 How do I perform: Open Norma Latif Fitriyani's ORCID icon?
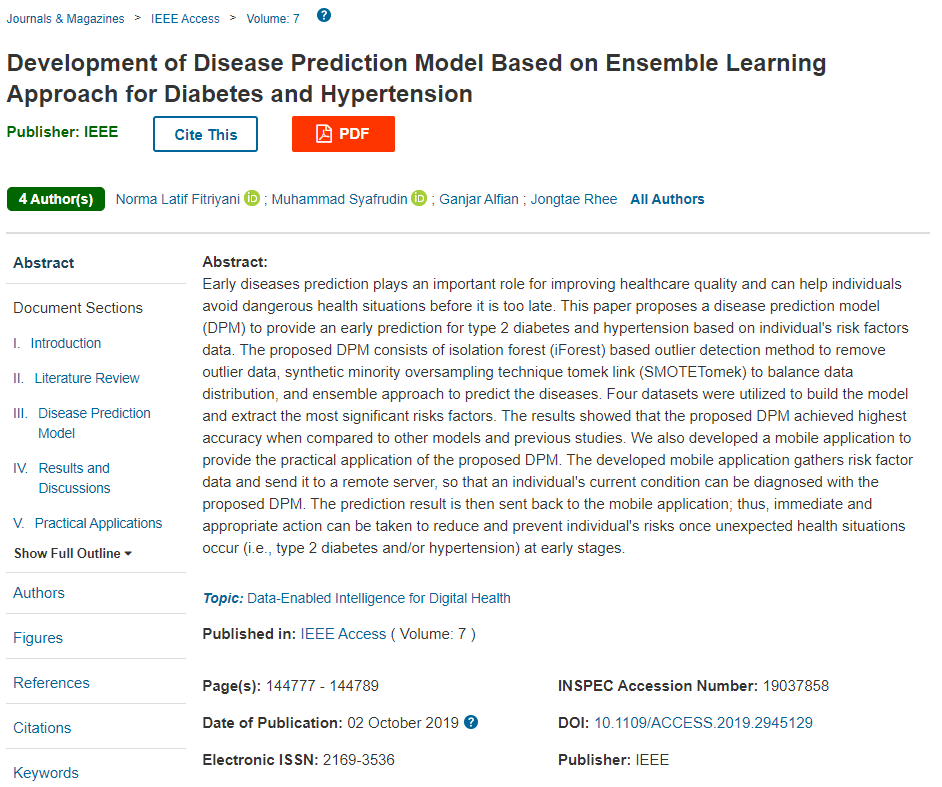click(x=252, y=199)
